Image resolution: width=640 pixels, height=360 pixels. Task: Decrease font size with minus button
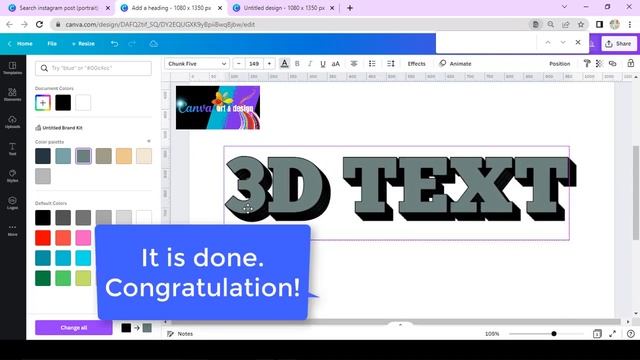pyautogui.click(x=239, y=64)
